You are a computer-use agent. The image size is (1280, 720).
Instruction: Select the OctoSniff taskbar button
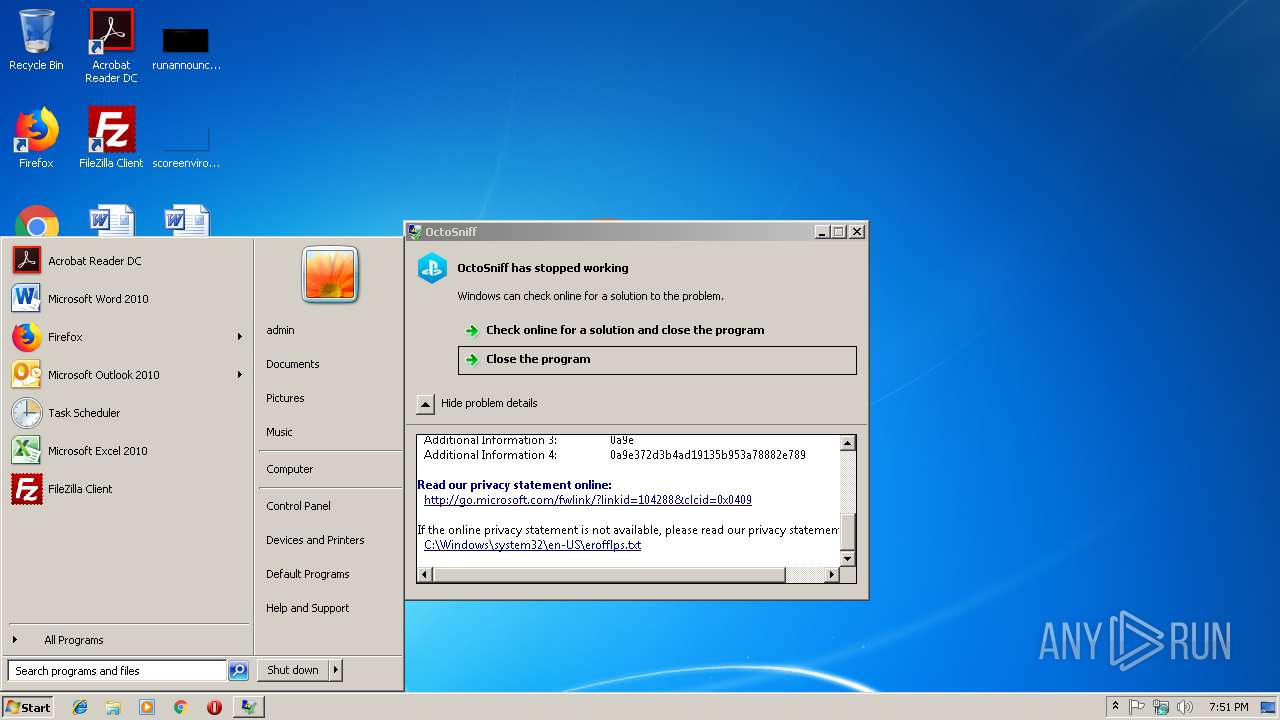pos(248,707)
